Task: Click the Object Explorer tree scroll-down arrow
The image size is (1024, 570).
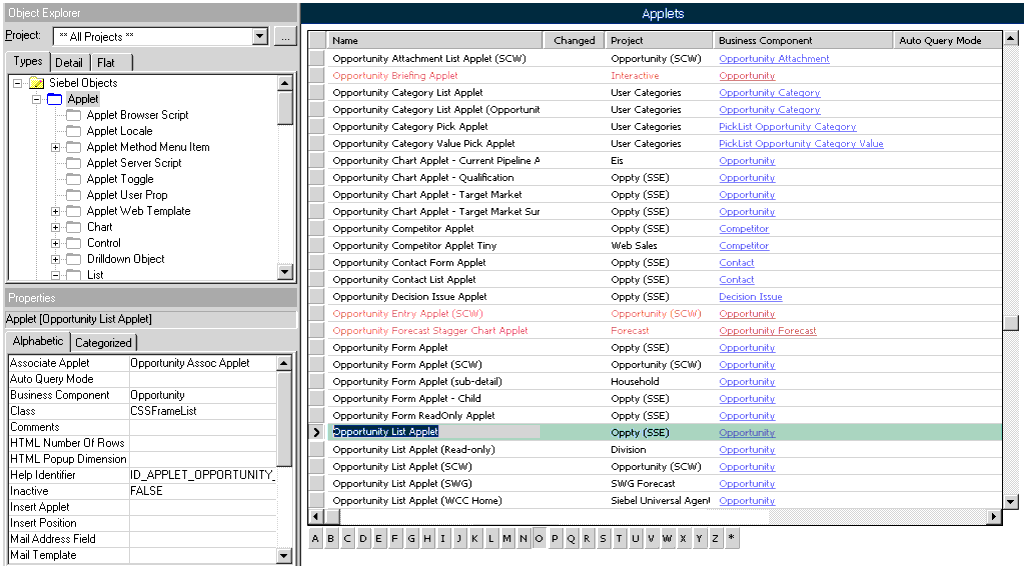Action: pyautogui.click(x=285, y=272)
